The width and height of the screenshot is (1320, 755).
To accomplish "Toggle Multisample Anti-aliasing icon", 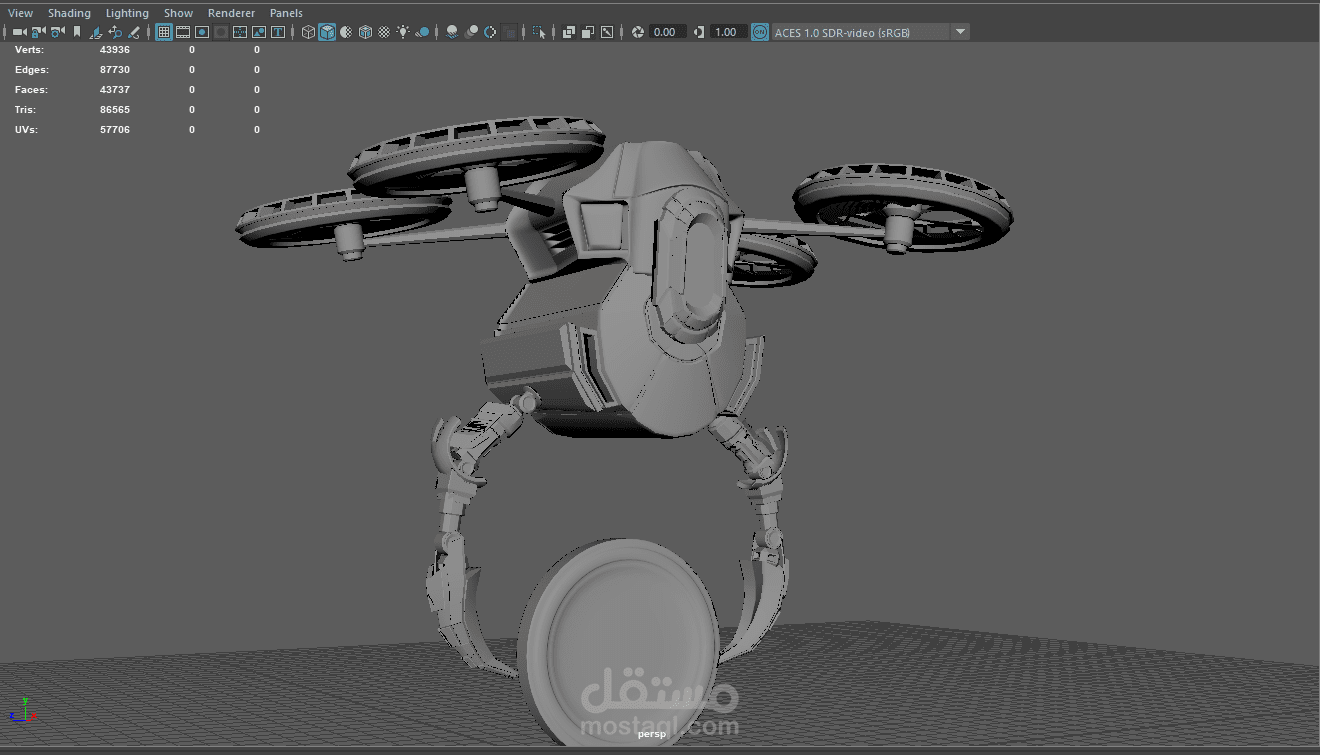I will [490, 32].
